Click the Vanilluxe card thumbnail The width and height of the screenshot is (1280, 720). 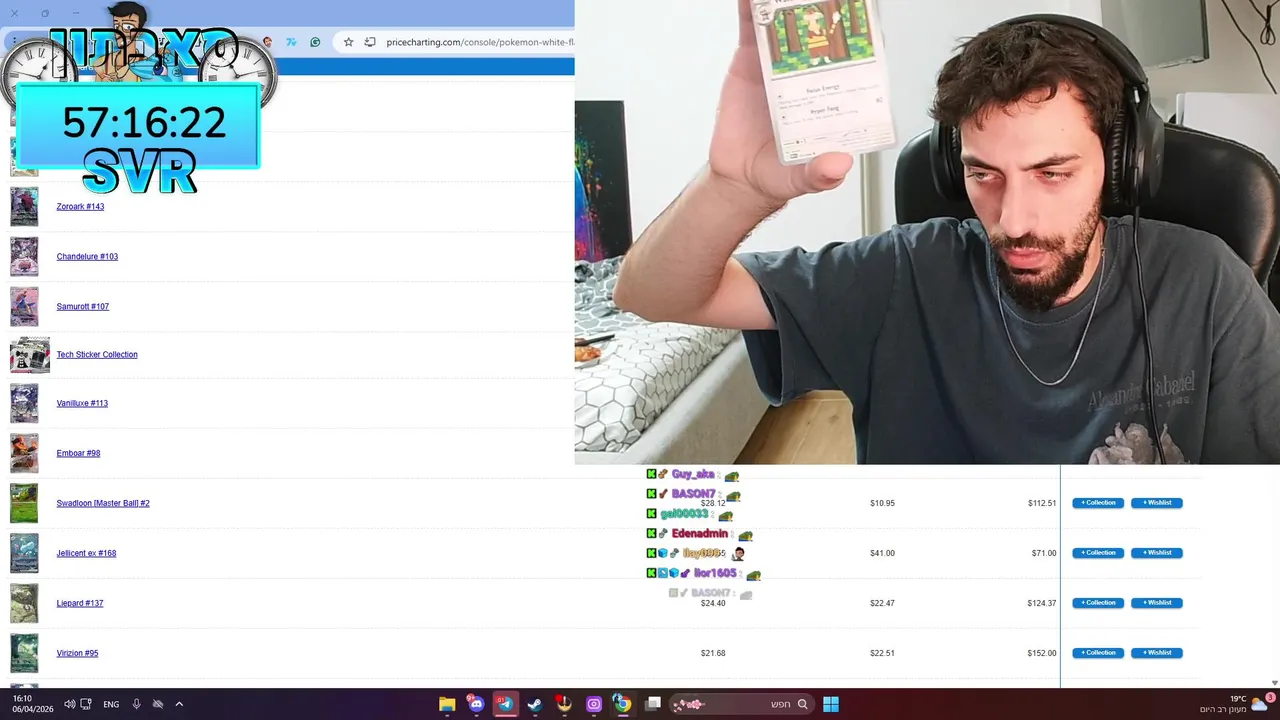pos(24,404)
